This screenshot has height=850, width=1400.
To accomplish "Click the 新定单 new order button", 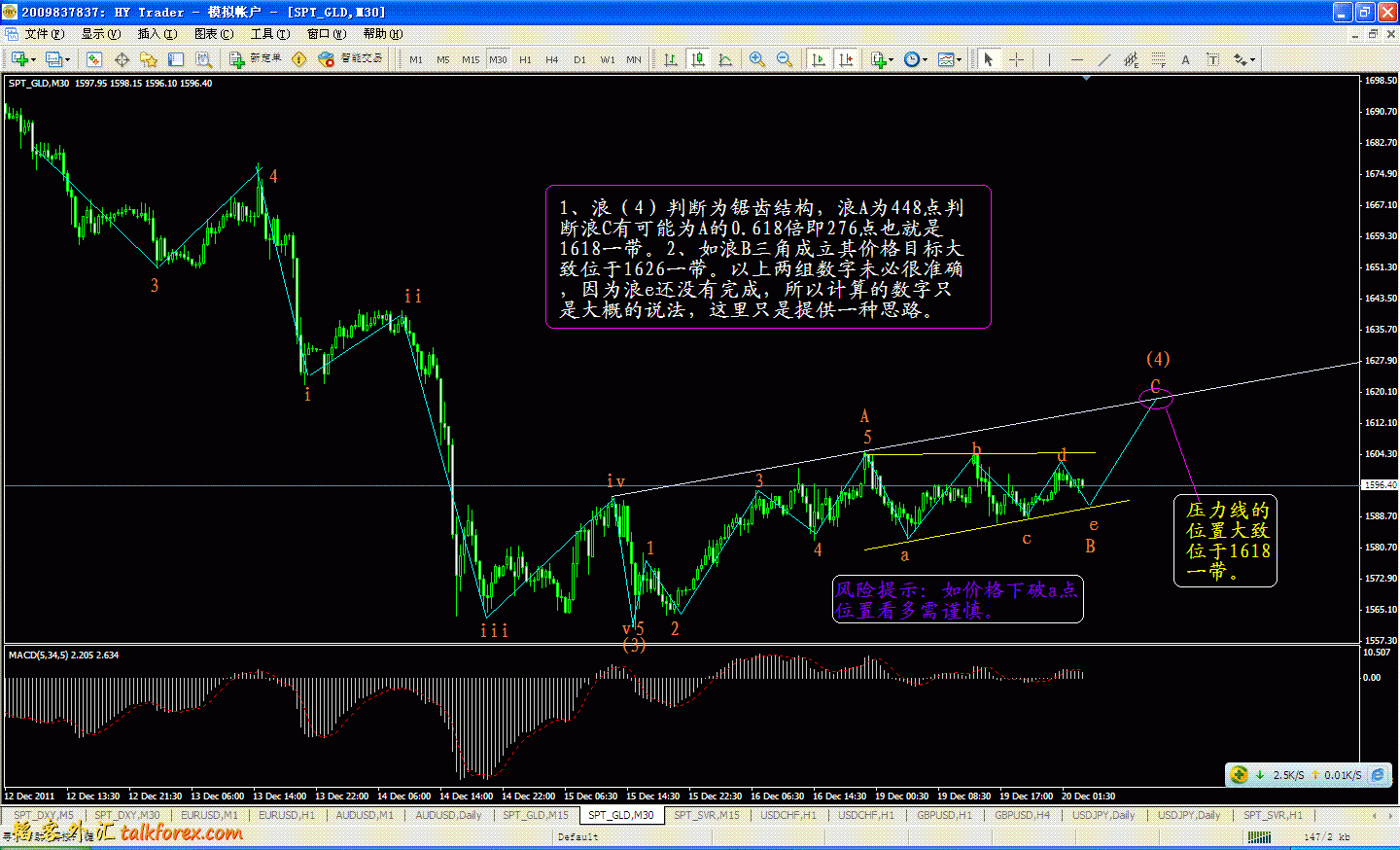I will pos(256,59).
